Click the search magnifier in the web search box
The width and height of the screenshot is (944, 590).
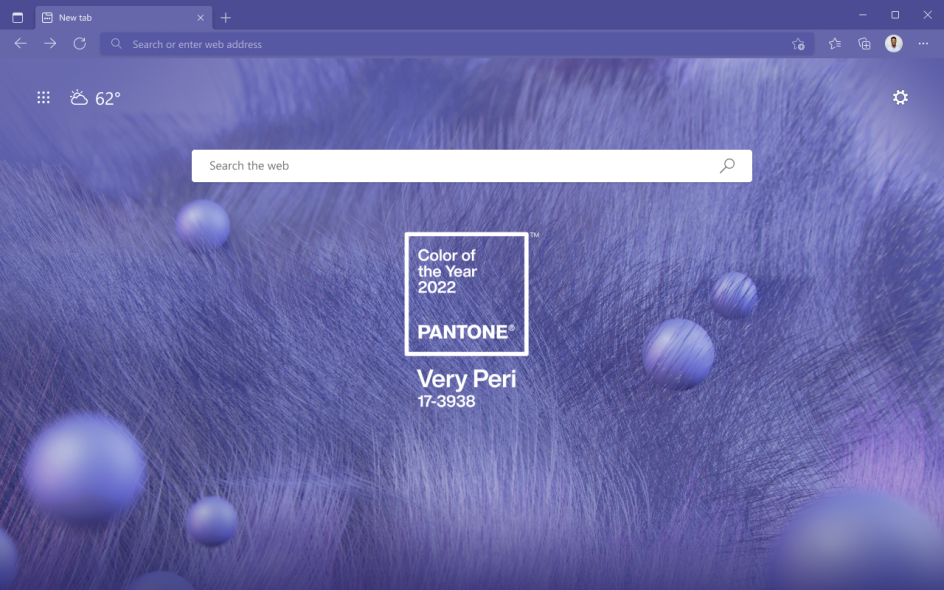727,166
